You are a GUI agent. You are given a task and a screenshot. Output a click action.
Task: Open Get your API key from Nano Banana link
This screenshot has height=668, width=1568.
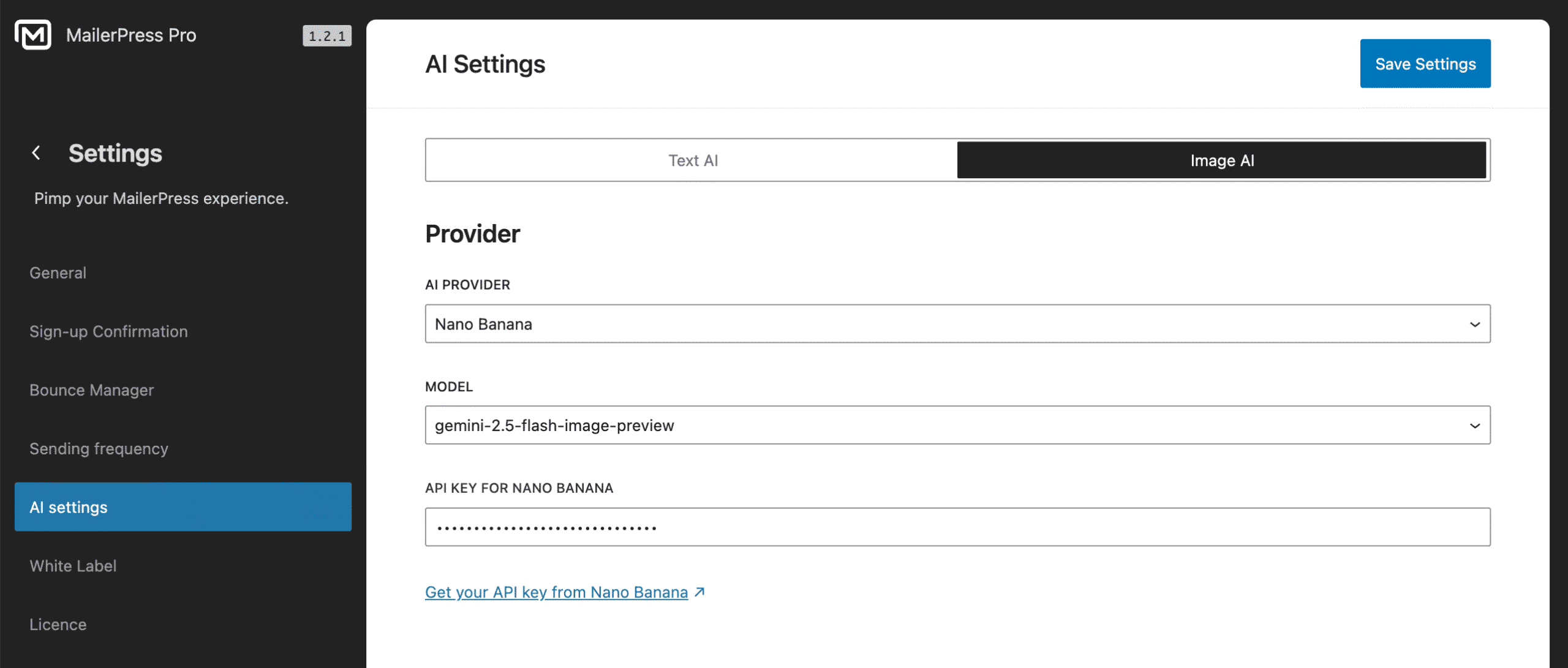[557, 591]
